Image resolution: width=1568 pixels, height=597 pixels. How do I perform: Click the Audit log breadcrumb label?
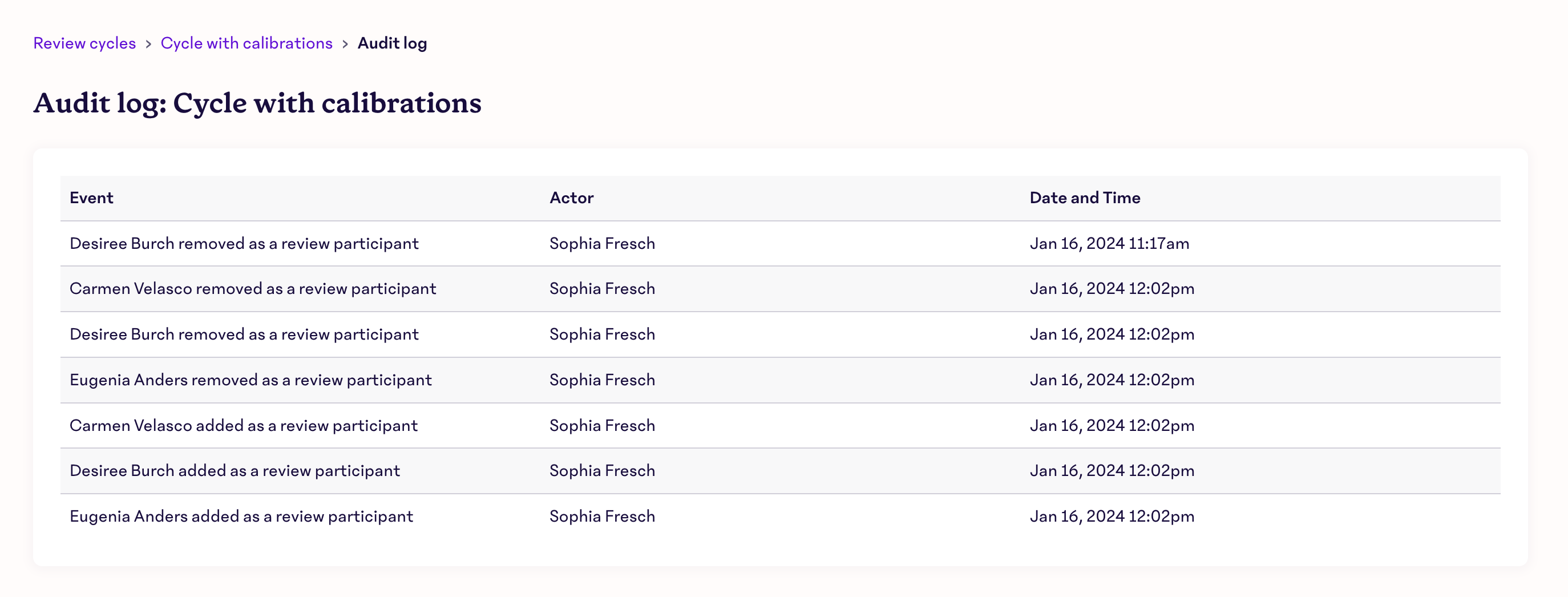pyautogui.click(x=392, y=43)
